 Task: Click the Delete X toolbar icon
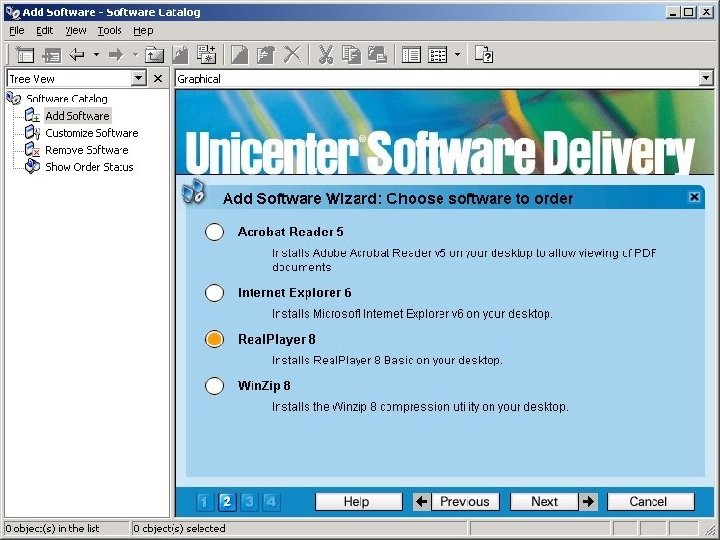point(292,54)
